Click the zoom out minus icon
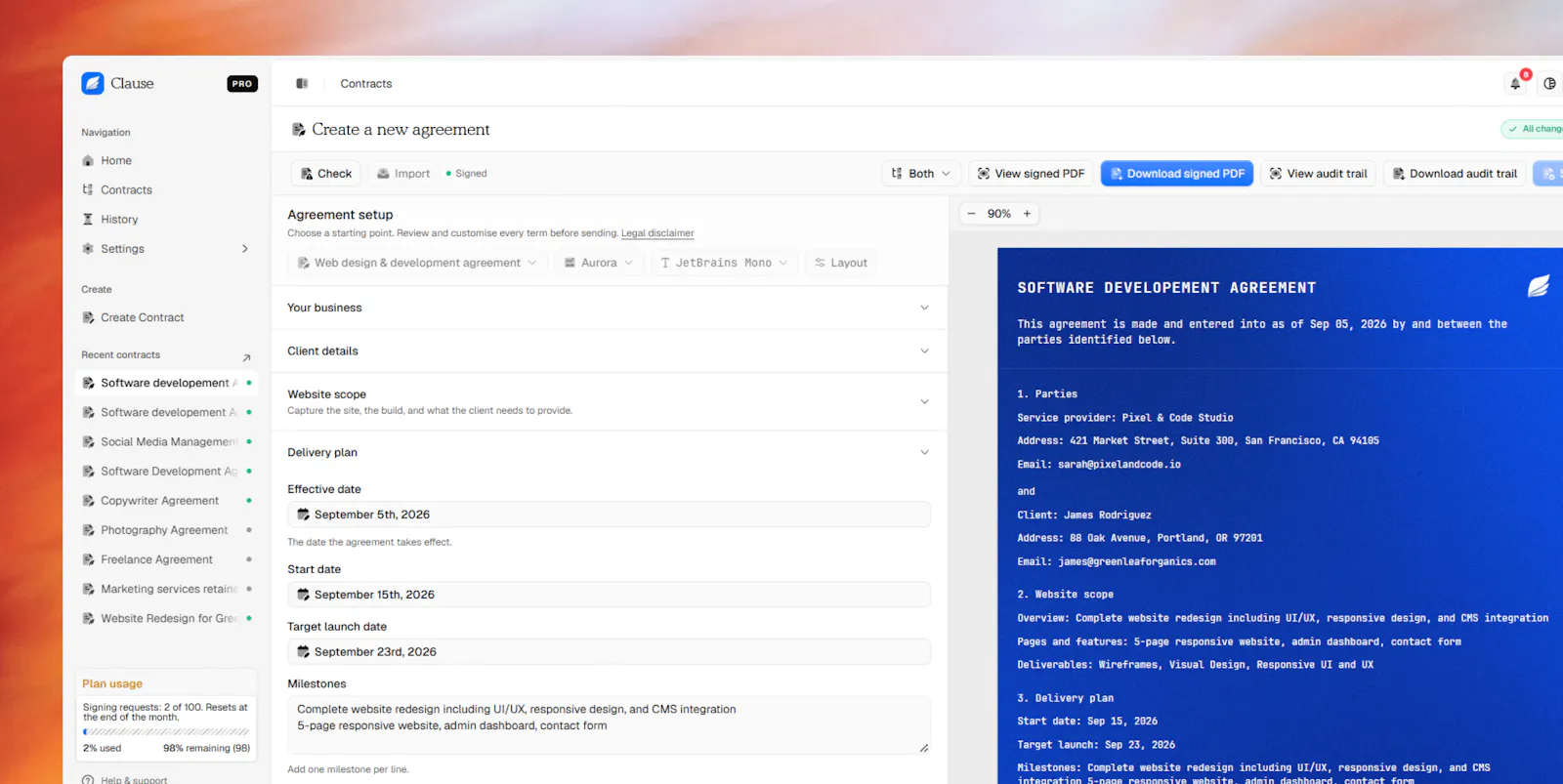1563x784 pixels. pos(971,214)
